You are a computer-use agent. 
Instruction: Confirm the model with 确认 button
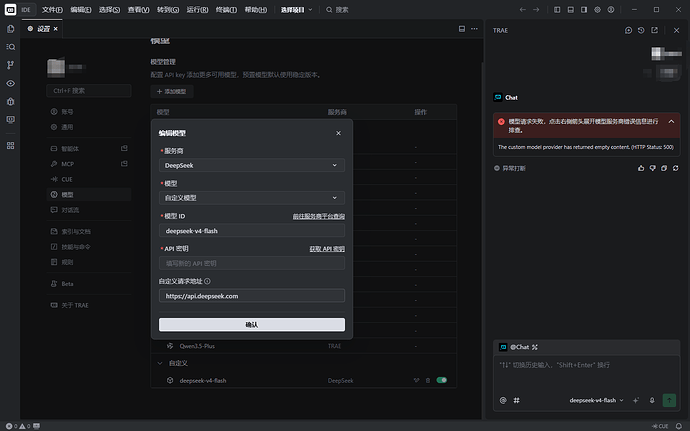pyautogui.click(x=252, y=324)
